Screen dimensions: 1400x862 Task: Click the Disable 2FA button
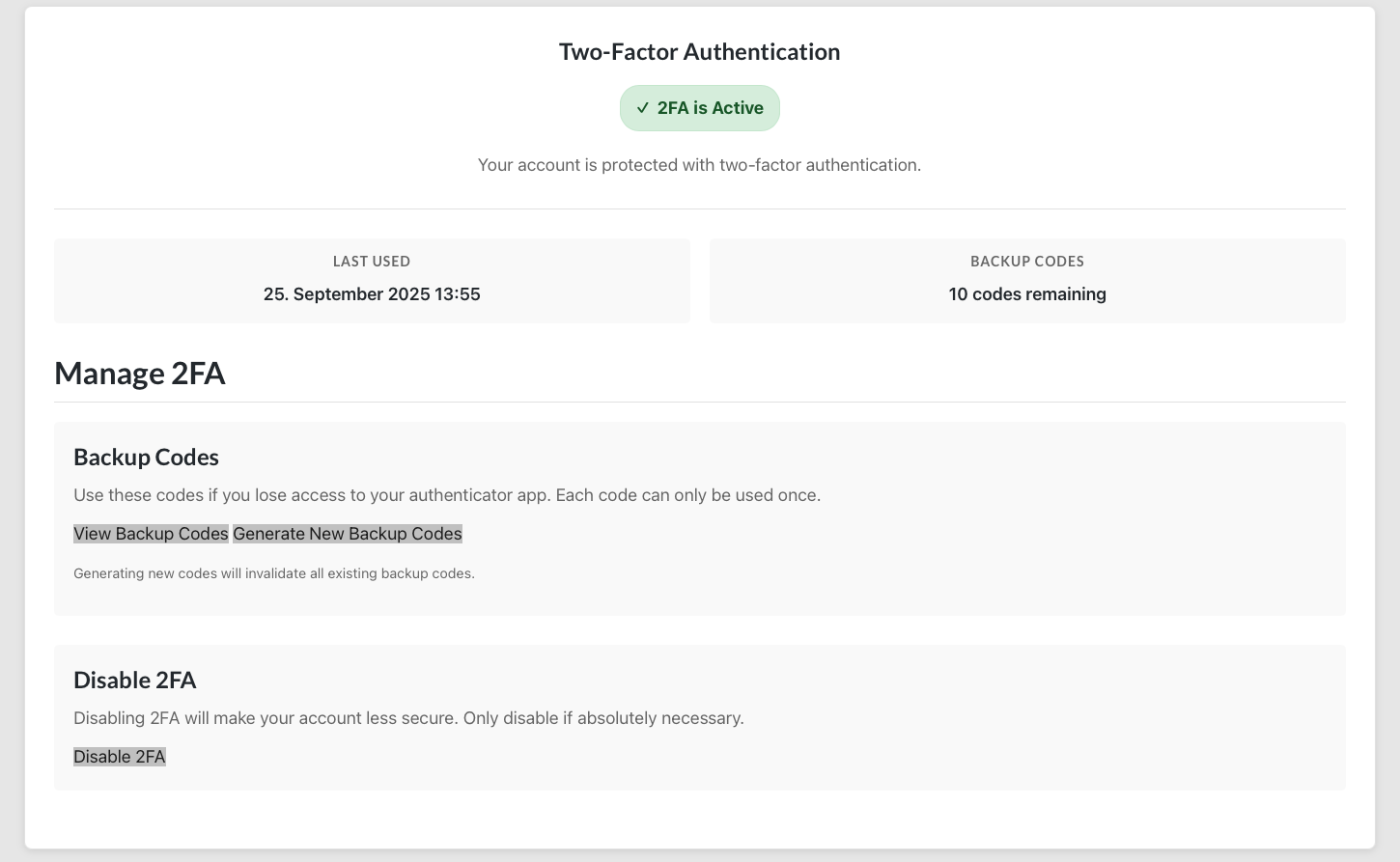point(120,757)
